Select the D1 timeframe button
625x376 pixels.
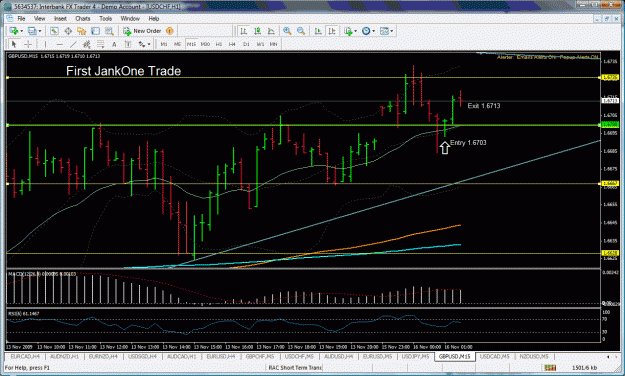coord(246,44)
